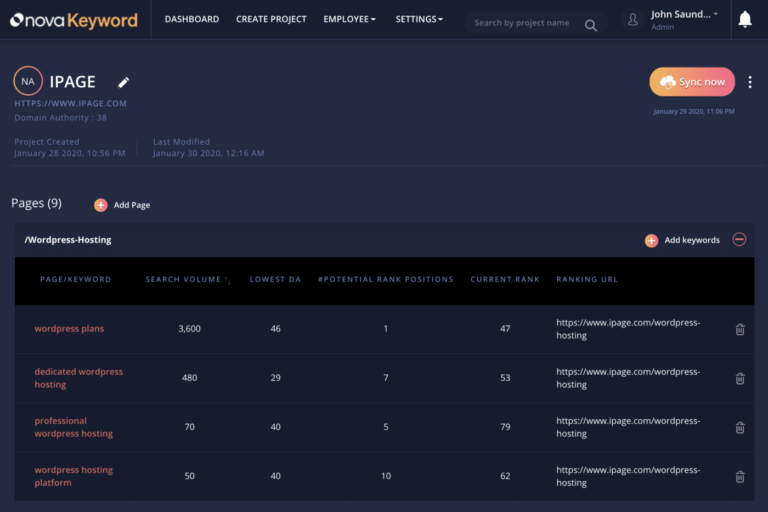The image size is (768, 512).
Task: Click the Ranking URL column header
Action: [x=587, y=279]
